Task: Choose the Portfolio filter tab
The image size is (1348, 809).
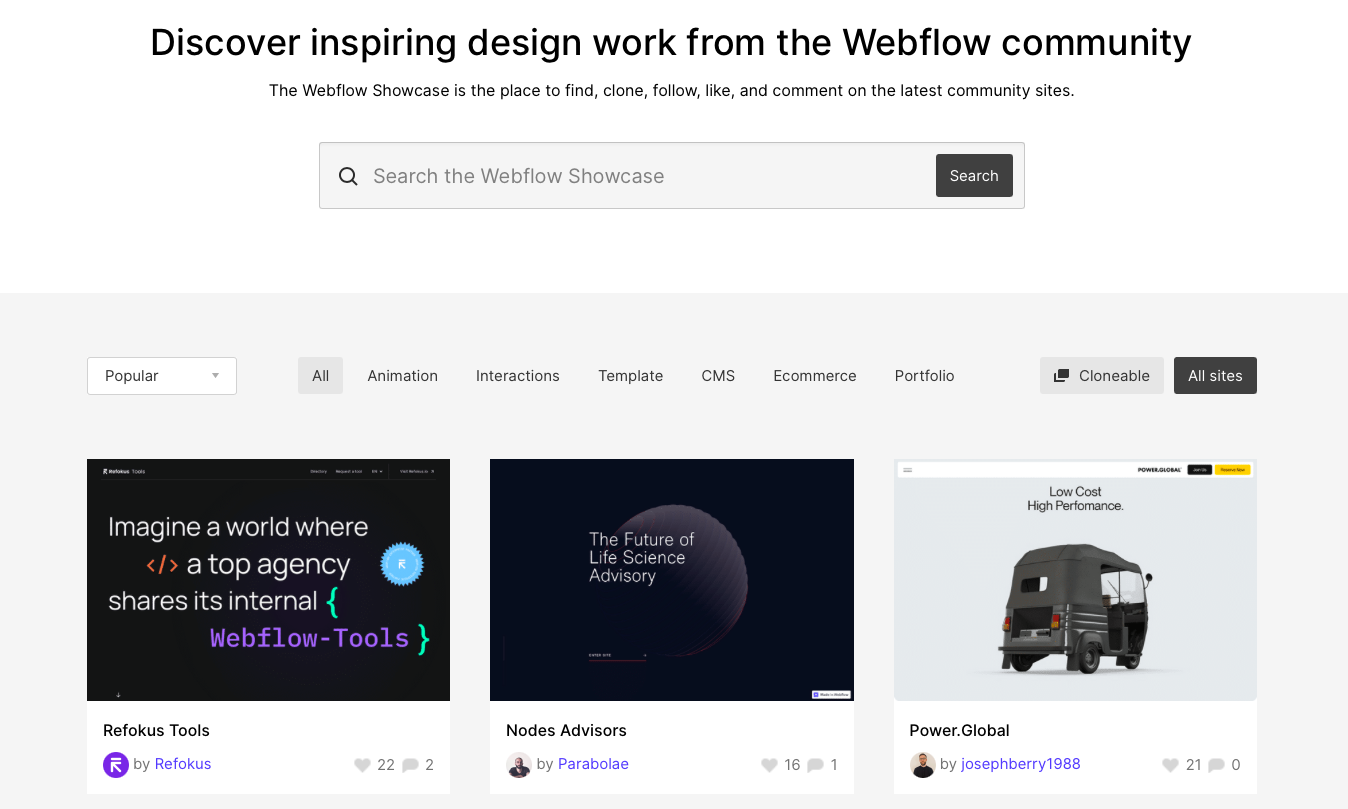Action: (x=925, y=376)
